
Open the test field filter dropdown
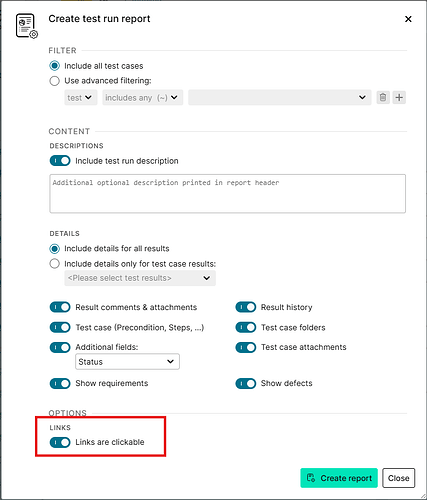tap(81, 98)
